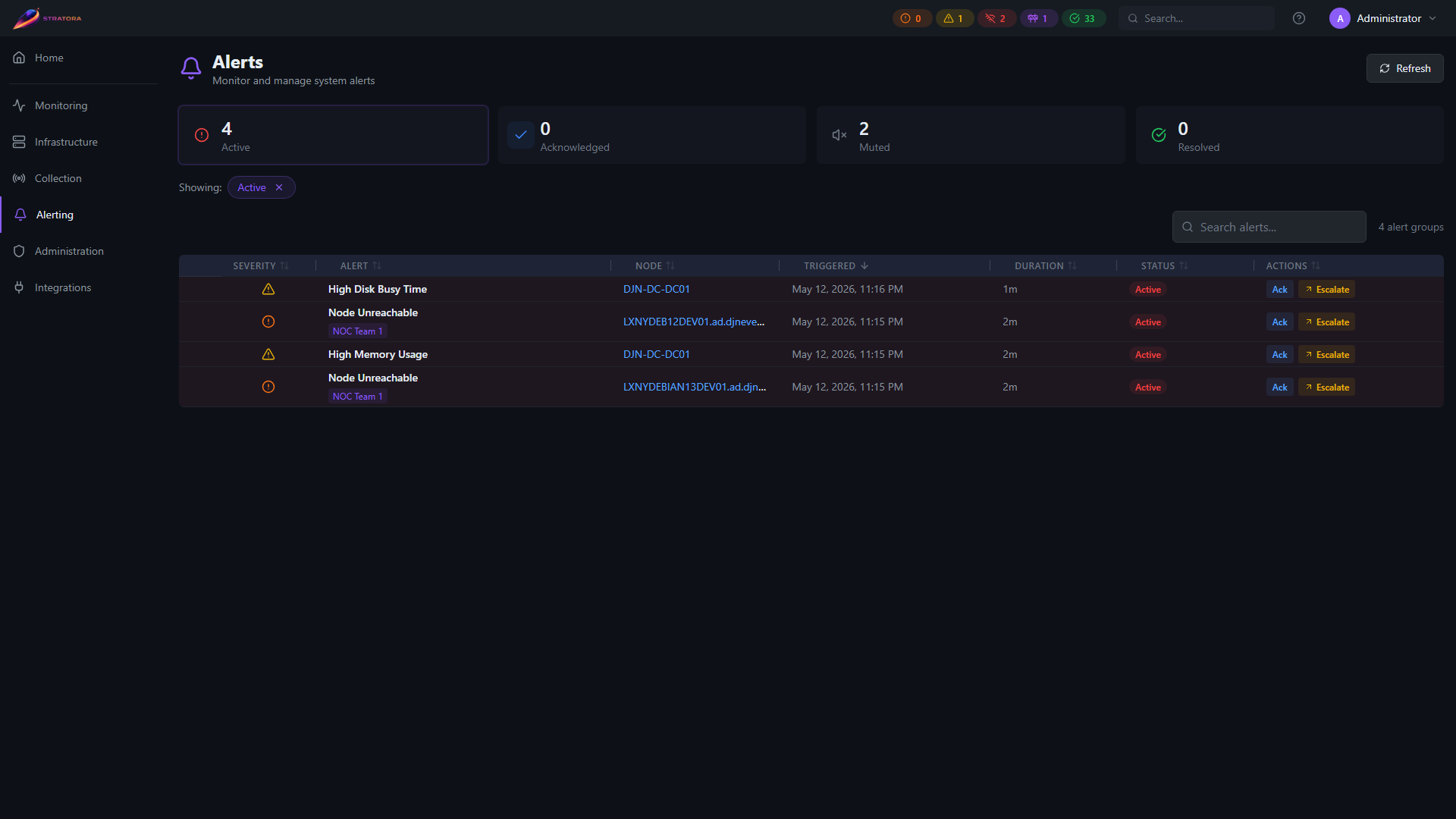Open DJN-DC-DC01 node link in Disk Busy row
1456x819 pixels.
click(657, 289)
